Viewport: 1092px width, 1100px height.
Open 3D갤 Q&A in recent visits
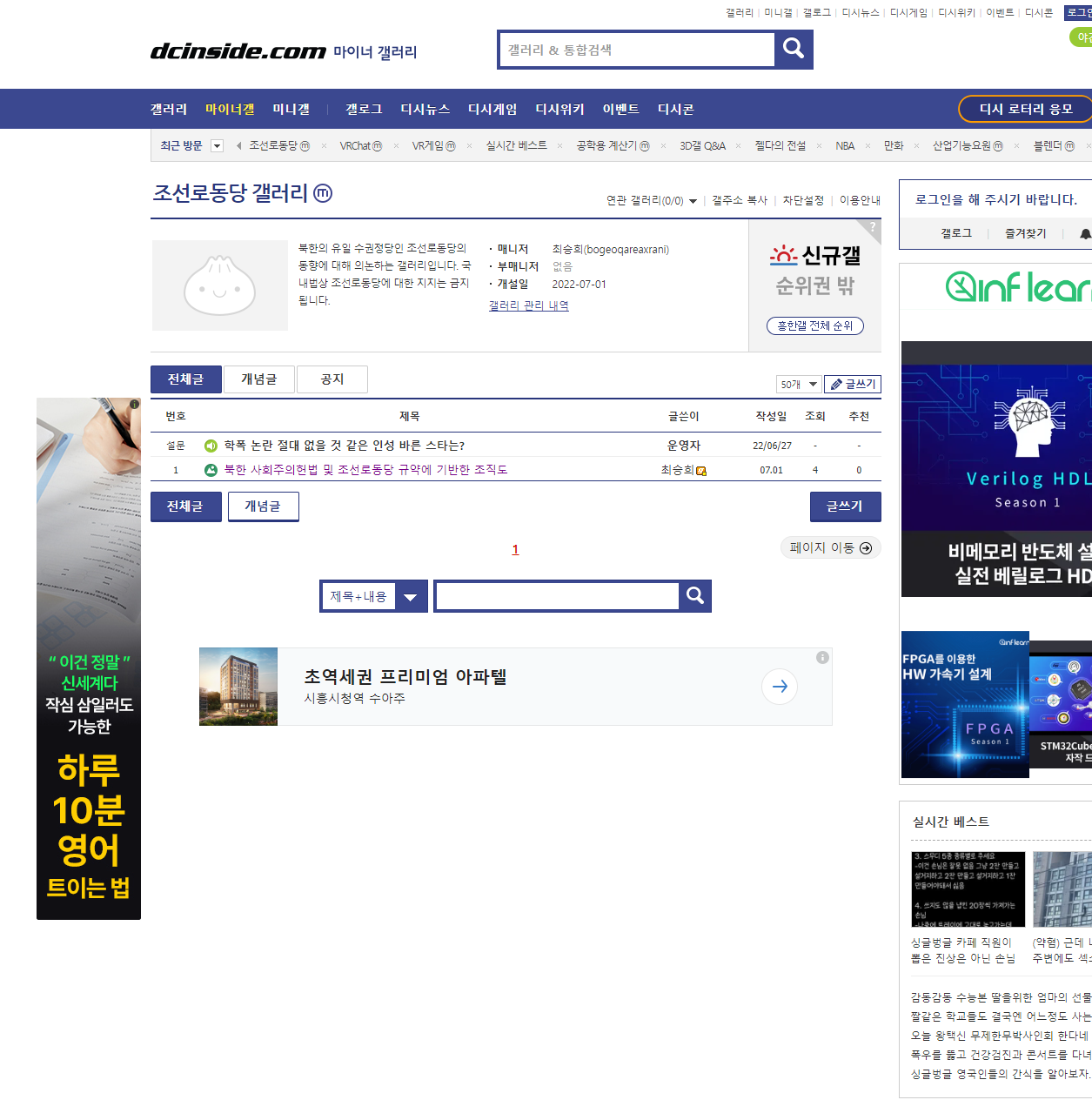point(702,145)
